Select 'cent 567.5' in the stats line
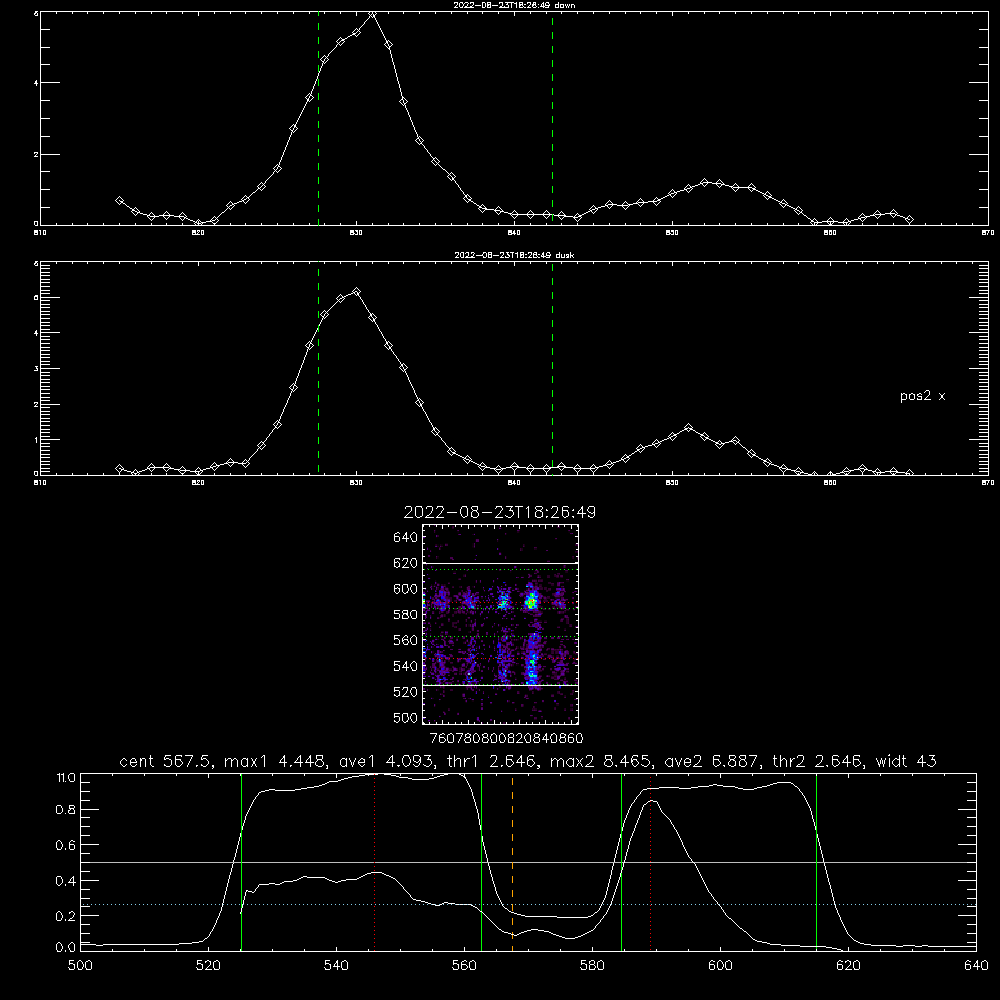 [165, 761]
